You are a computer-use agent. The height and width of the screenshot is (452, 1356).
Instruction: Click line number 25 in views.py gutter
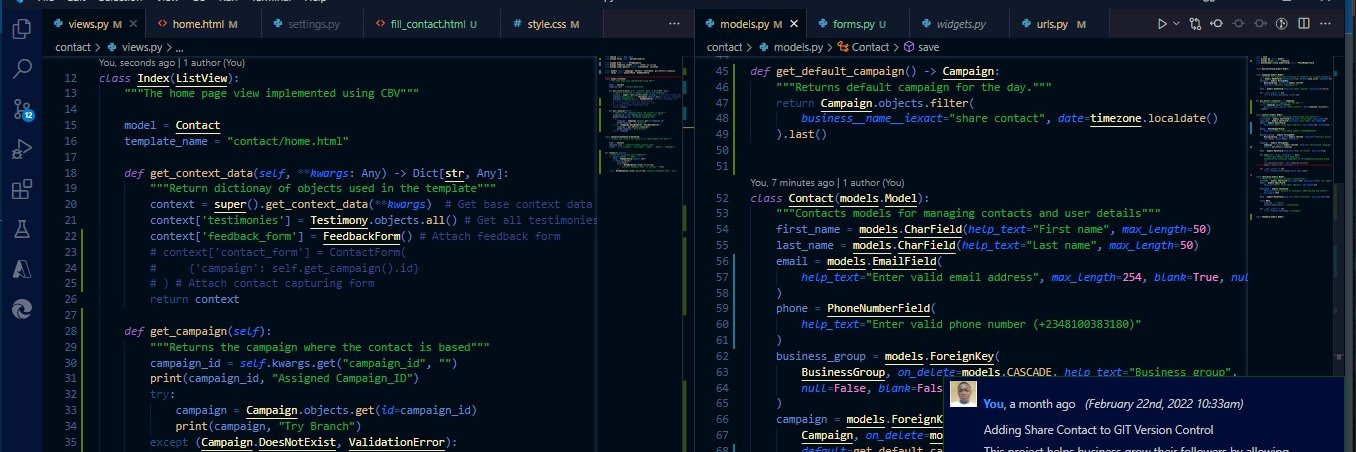tap(69, 283)
